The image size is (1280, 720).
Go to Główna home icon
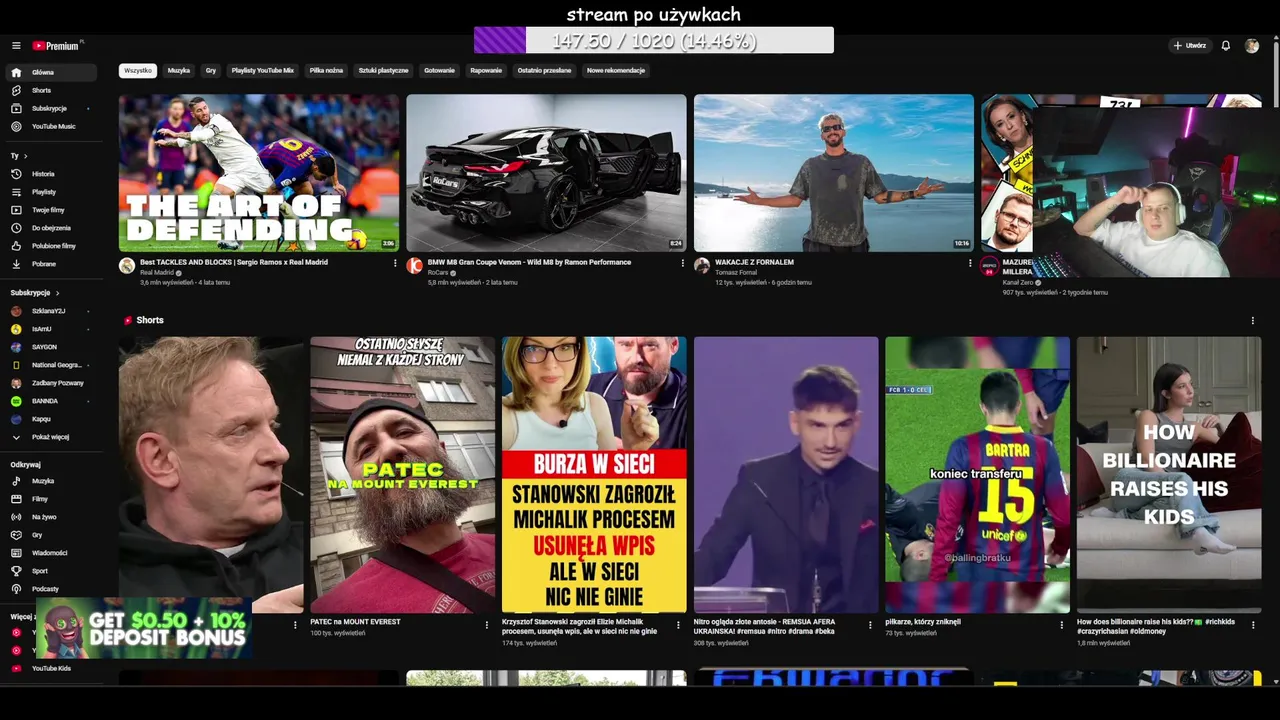point(16,73)
